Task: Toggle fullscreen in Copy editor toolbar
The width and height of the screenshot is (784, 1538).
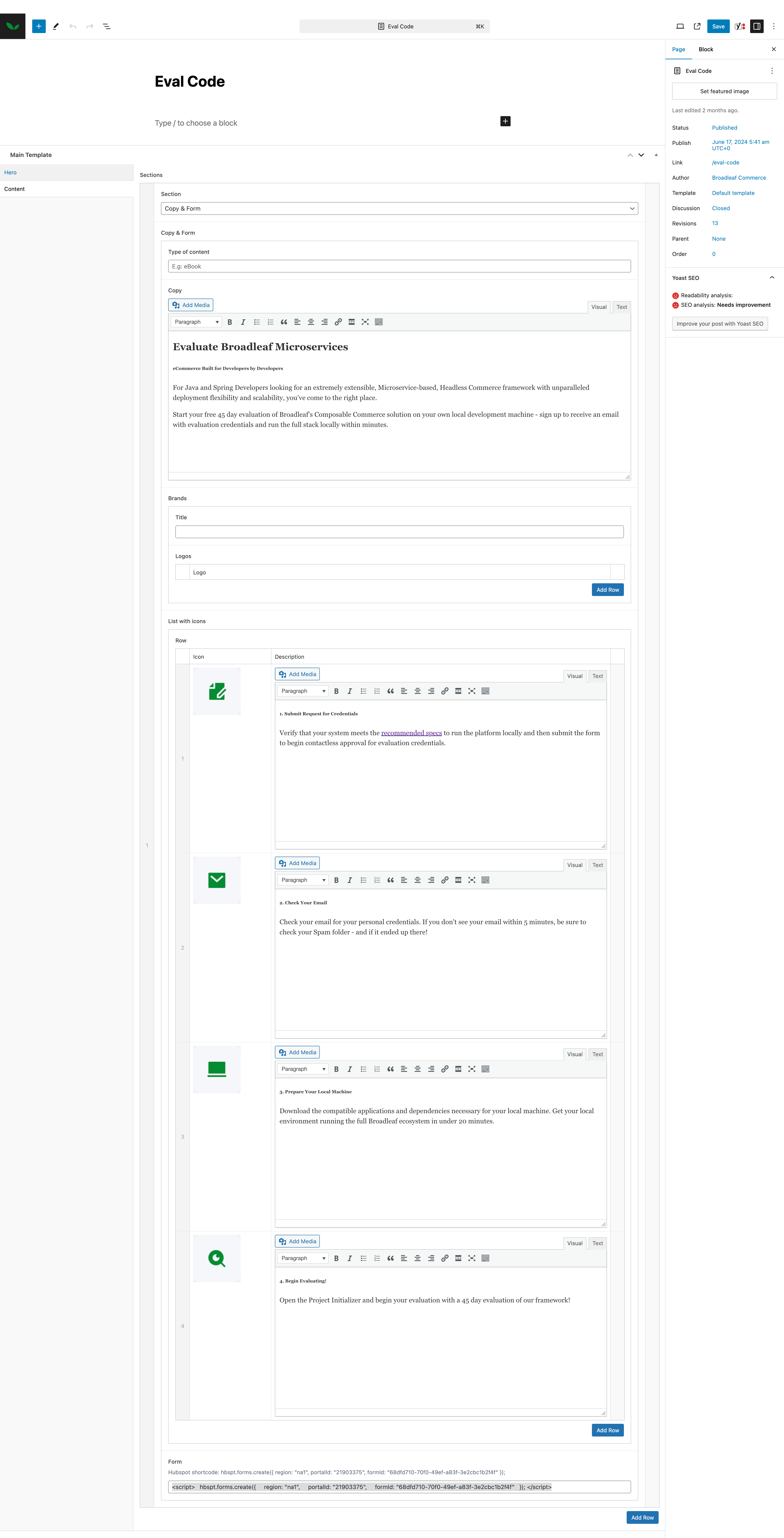Action: (365, 322)
